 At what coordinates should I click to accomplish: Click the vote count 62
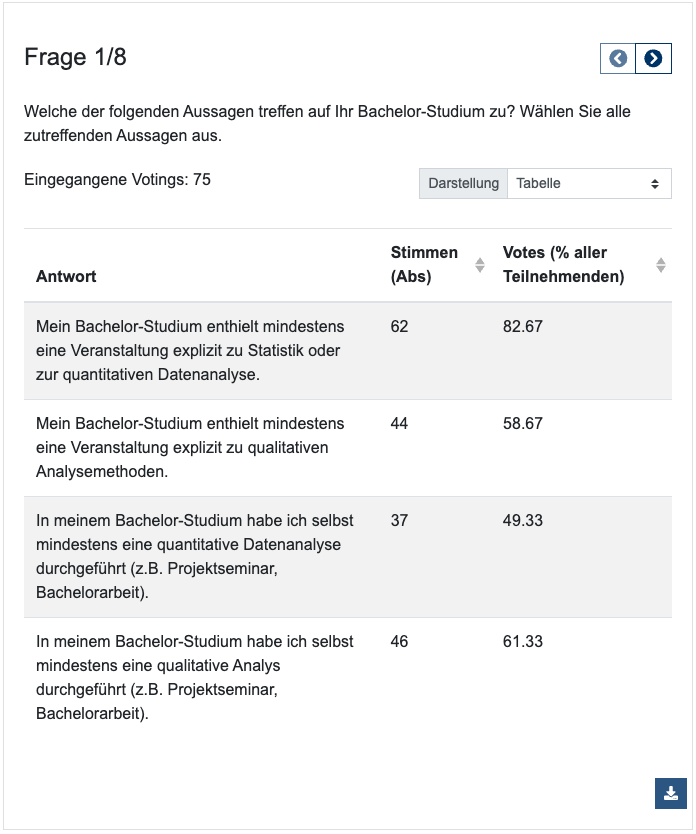pyautogui.click(x=399, y=327)
